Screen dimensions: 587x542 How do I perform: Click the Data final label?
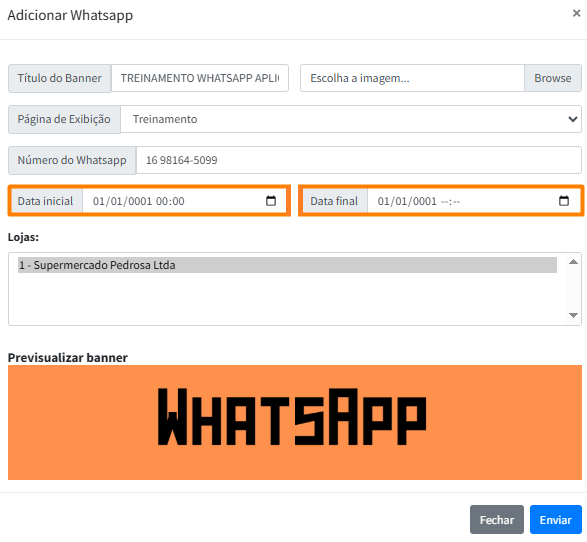(x=334, y=201)
